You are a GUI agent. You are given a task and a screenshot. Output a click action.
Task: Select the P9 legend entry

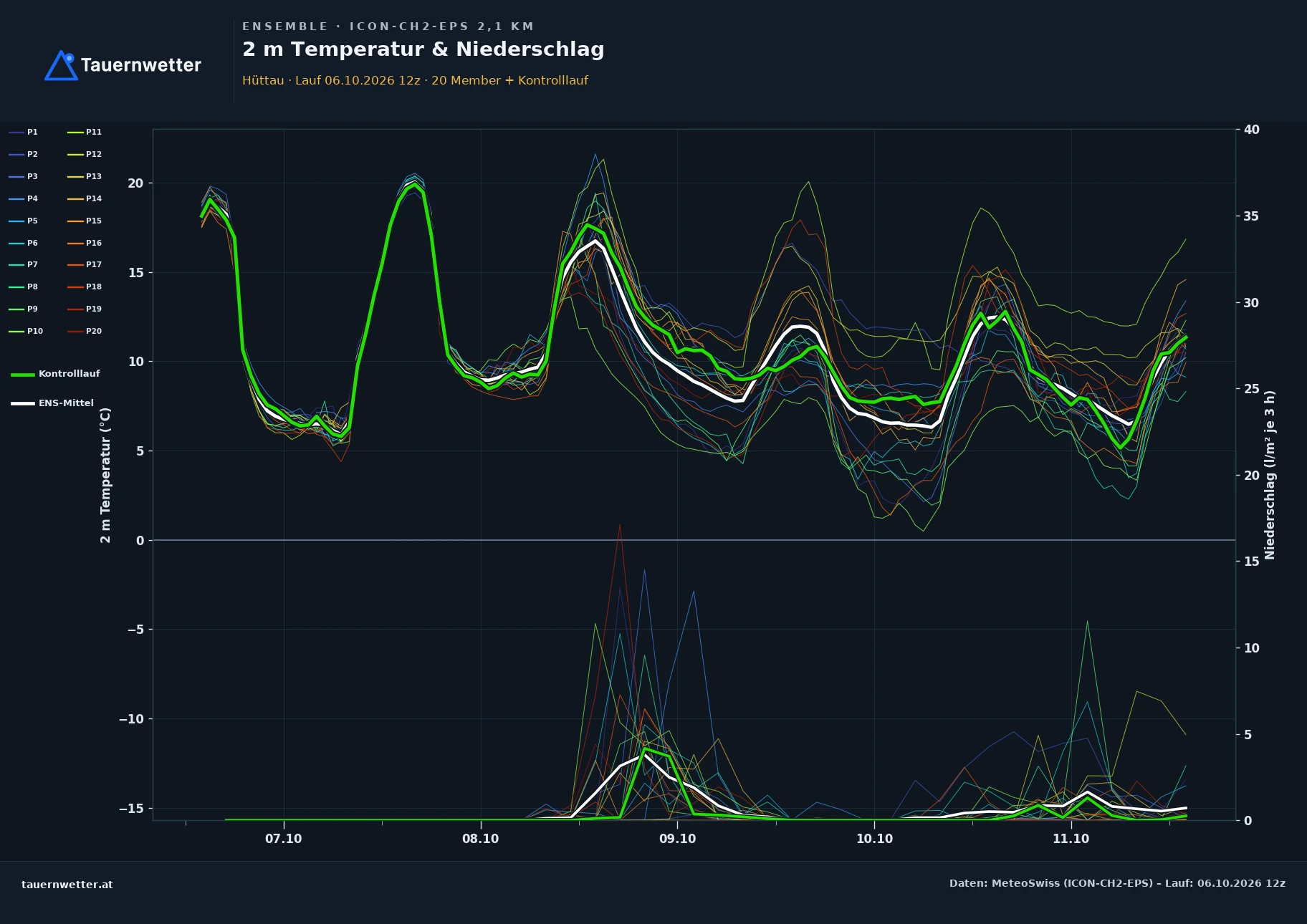coord(24,309)
